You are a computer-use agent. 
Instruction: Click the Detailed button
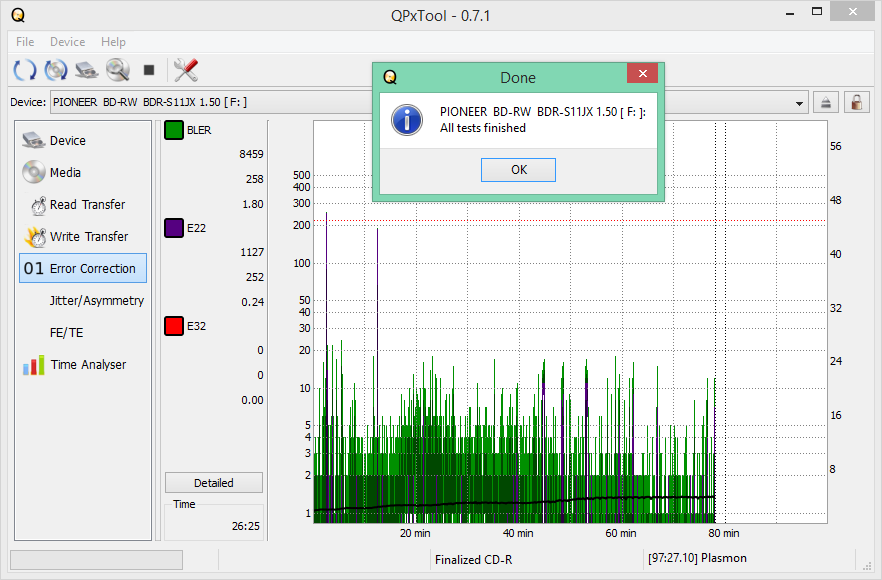[x=214, y=483]
